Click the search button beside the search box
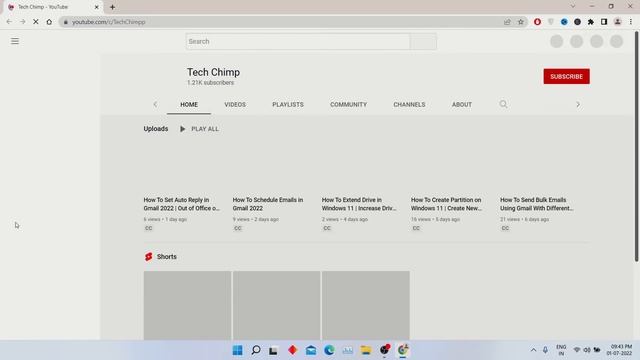This screenshot has height=360, width=640. pos(423,42)
